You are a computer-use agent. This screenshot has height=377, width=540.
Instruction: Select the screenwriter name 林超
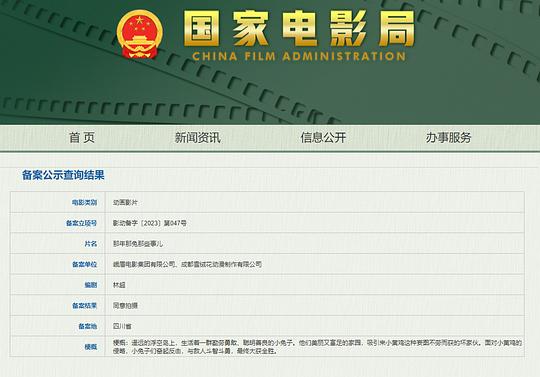point(119,285)
